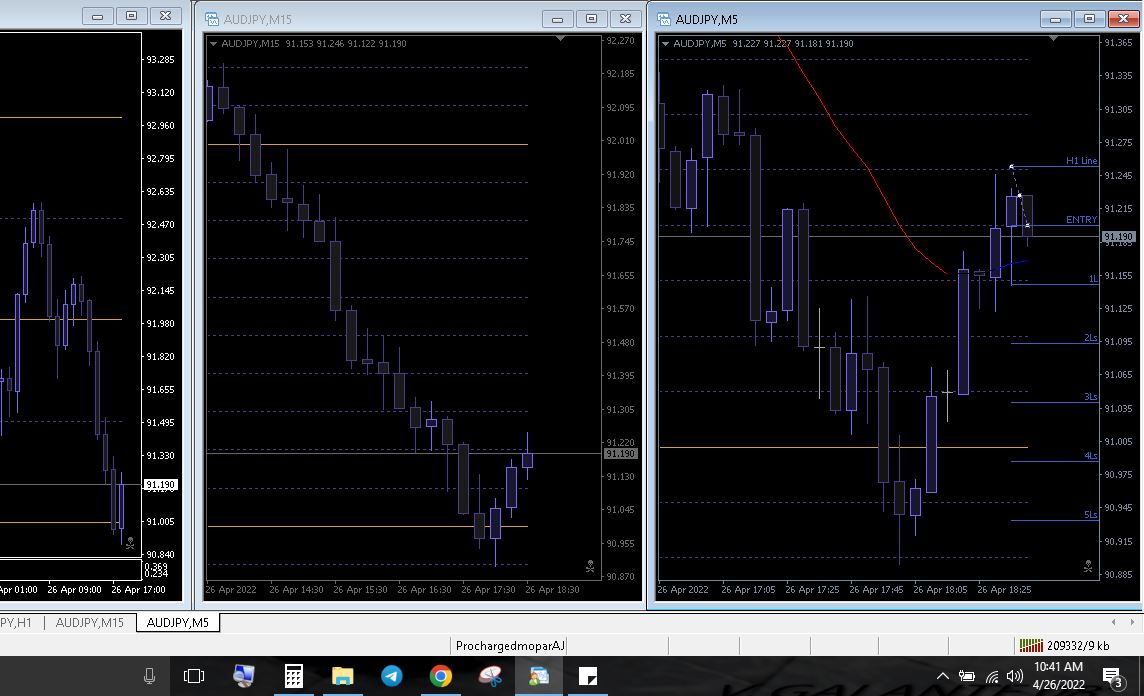Click the Task View taskbar icon
1144x696 pixels.
click(194, 676)
